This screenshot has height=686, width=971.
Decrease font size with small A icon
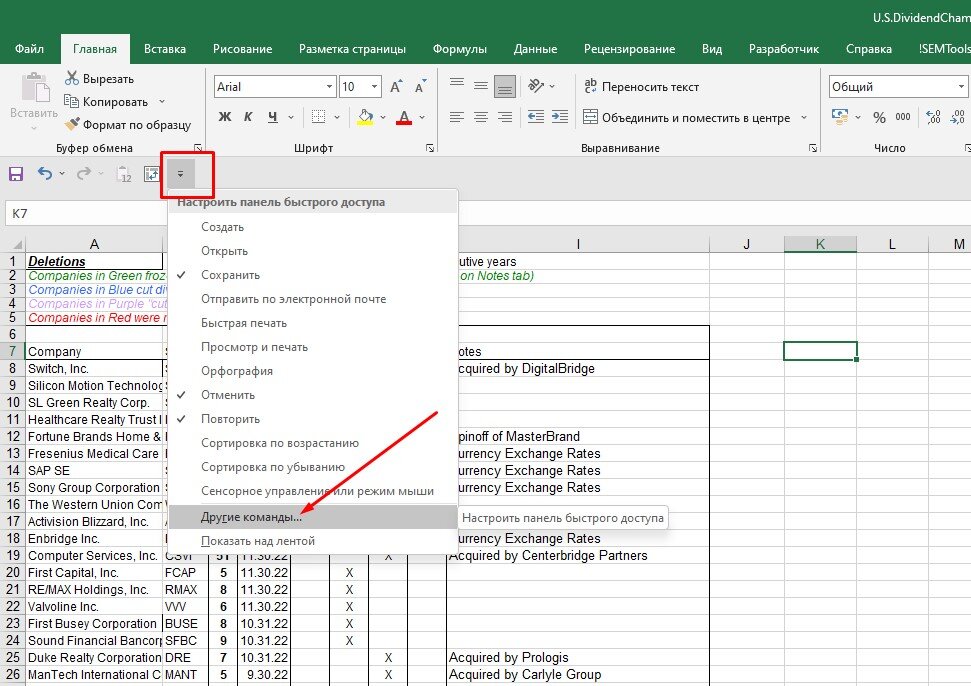click(421, 87)
